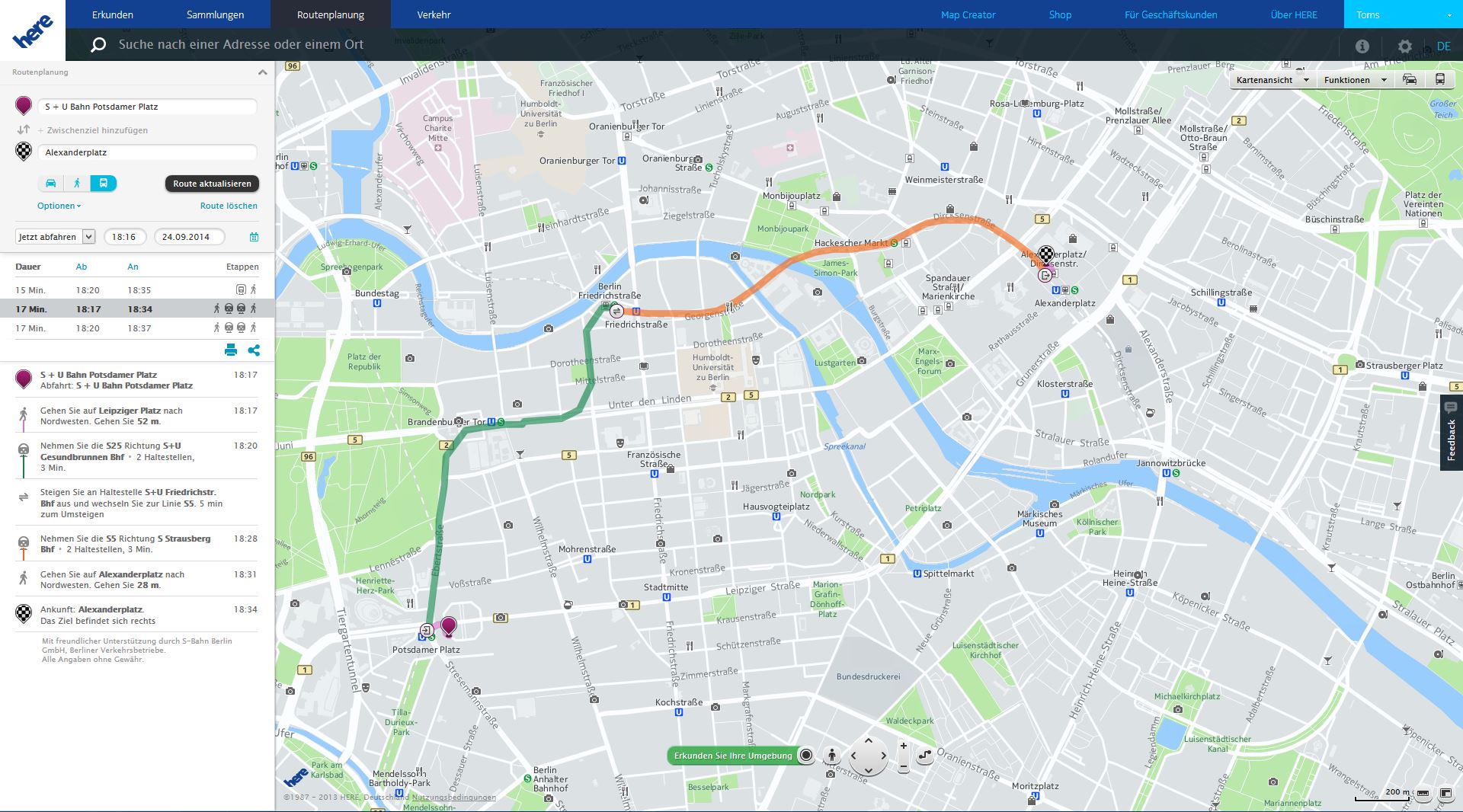Select car travel mode
Image resolution: width=1463 pixels, height=812 pixels.
[x=51, y=183]
